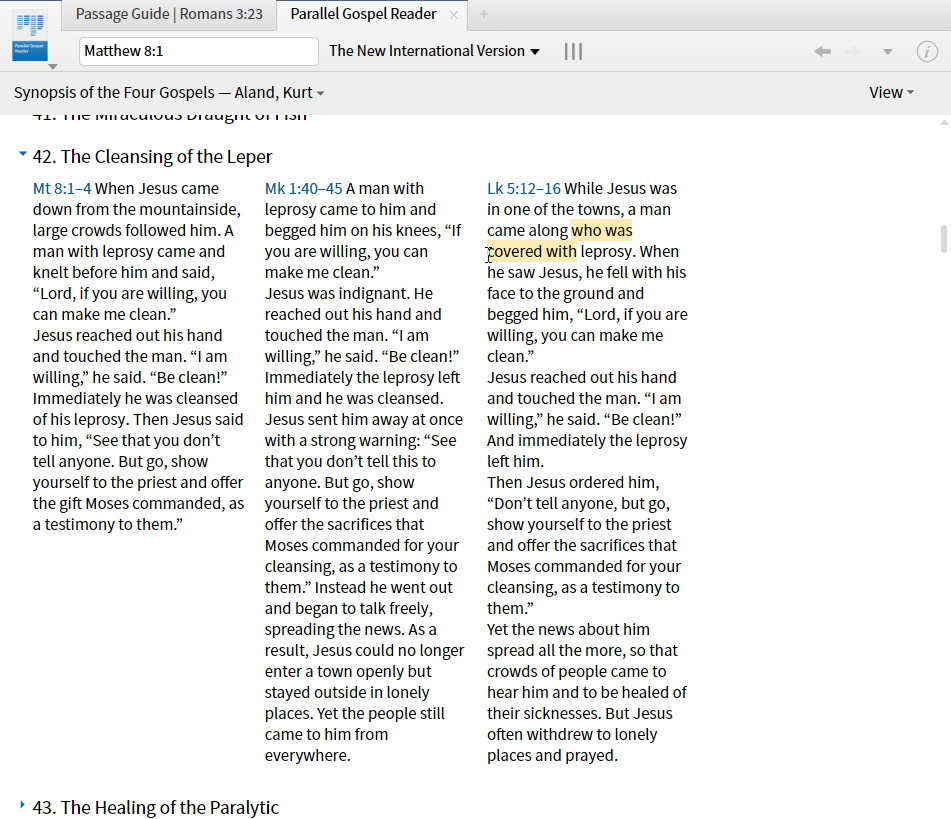Click "everywhere." ending Mark passage
This screenshot has width=951, height=819.
click(x=307, y=756)
